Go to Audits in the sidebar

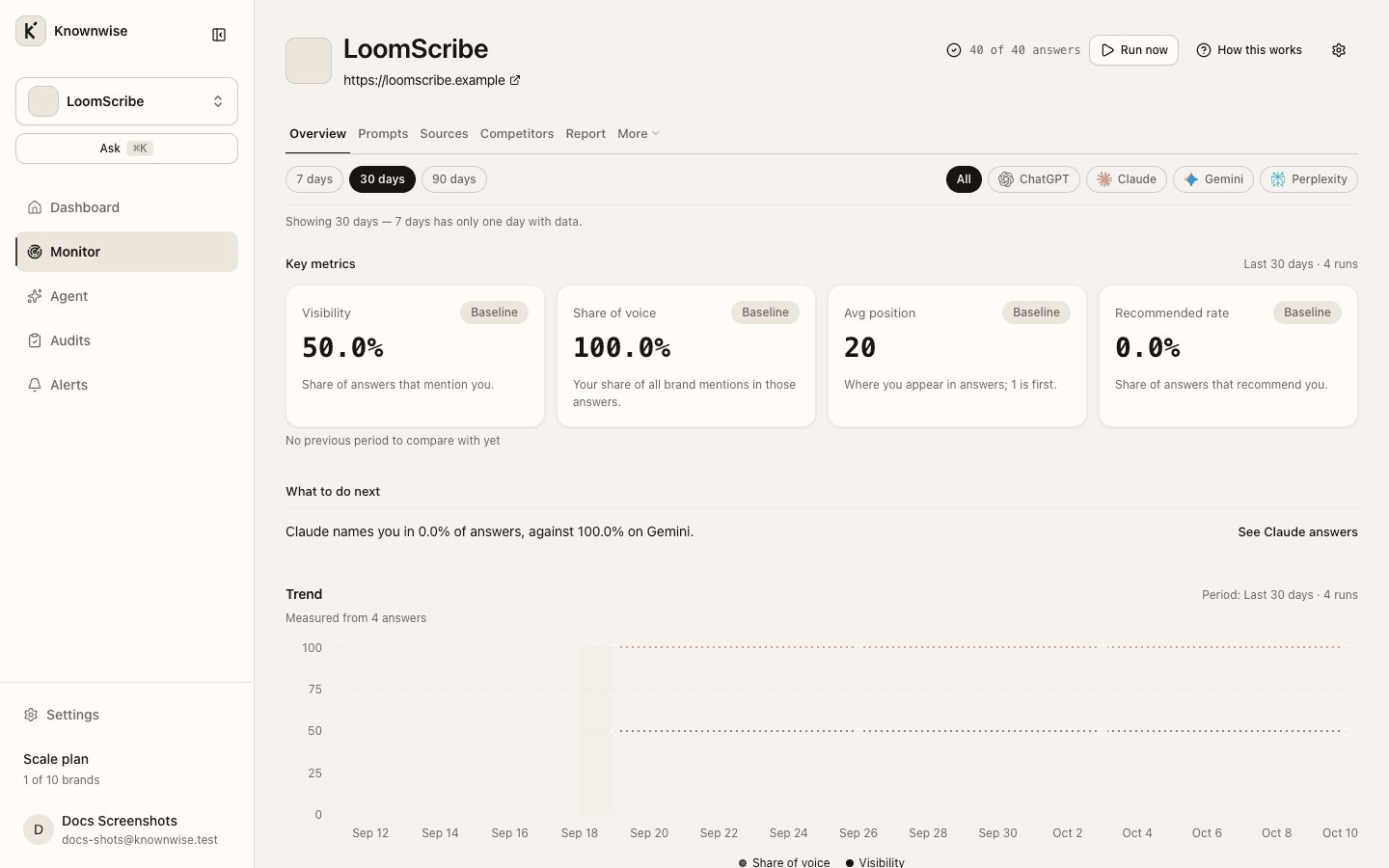point(126,340)
